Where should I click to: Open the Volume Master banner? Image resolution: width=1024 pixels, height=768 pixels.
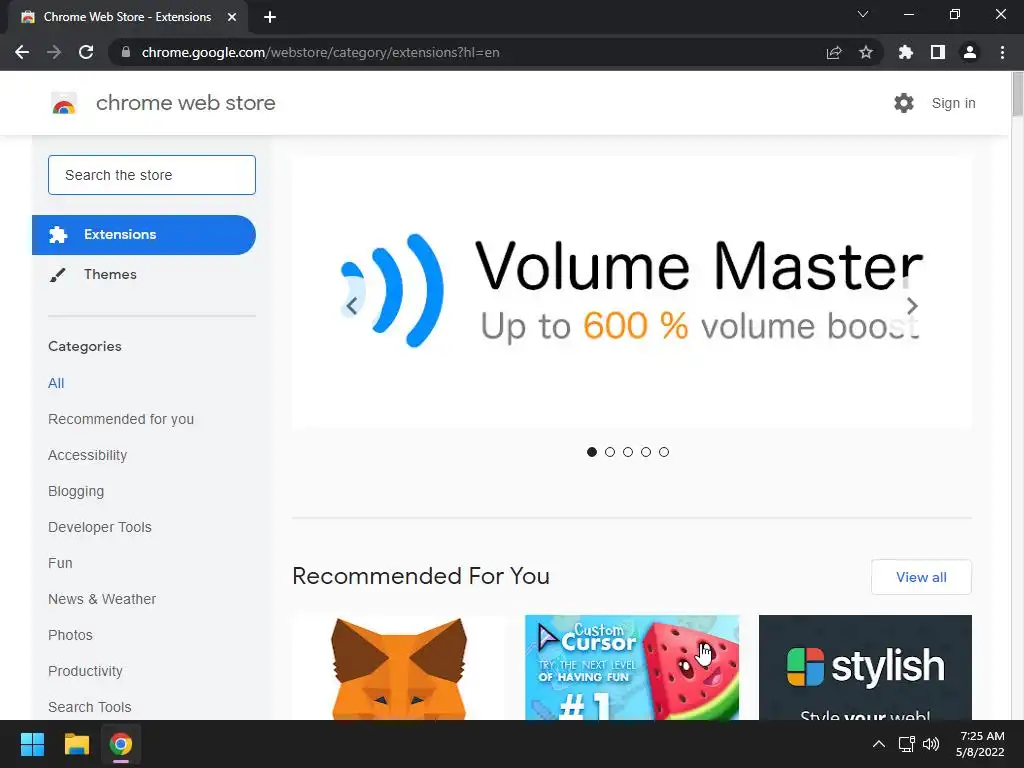point(632,291)
